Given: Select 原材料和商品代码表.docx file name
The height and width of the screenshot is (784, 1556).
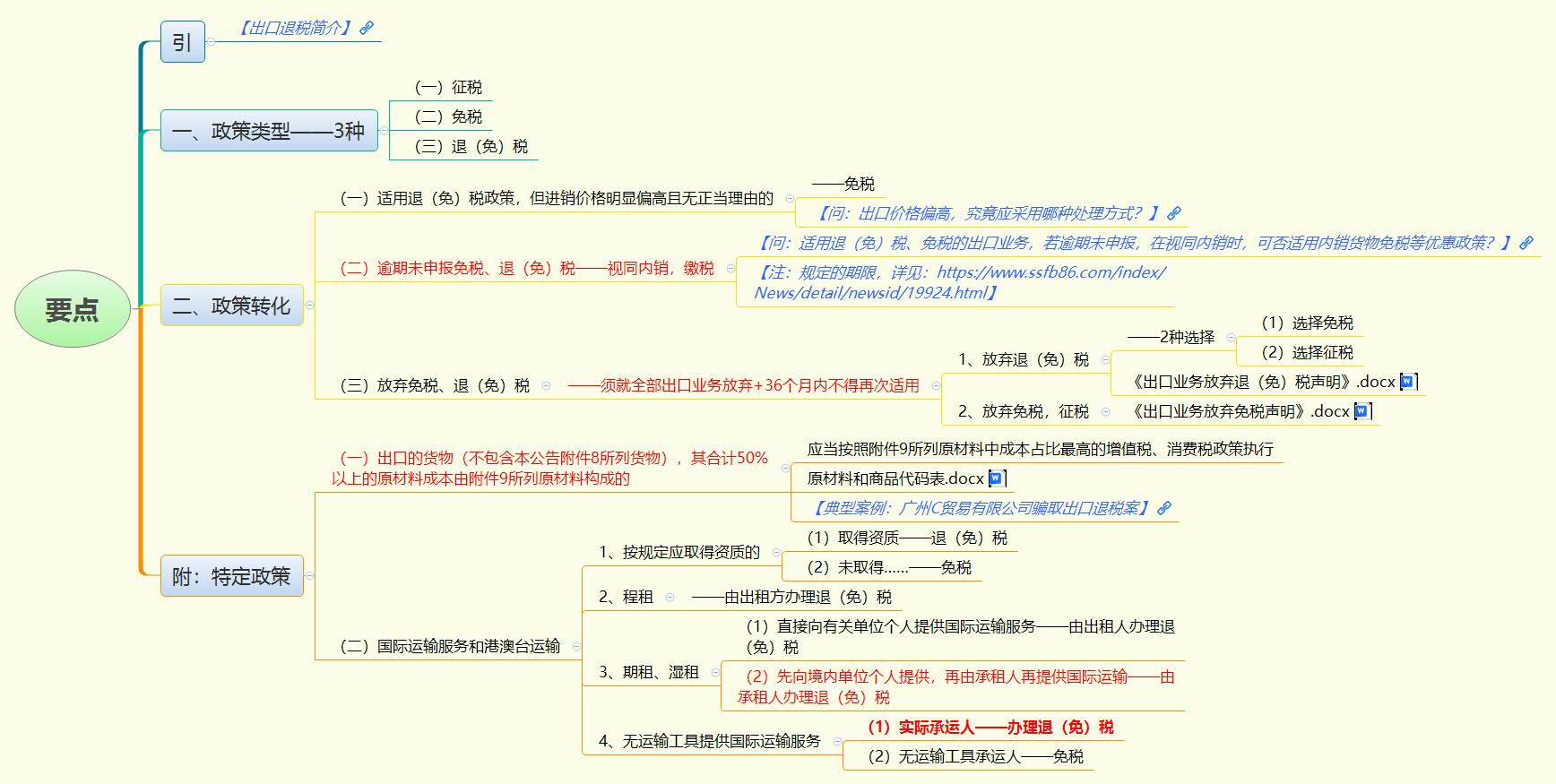Looking at the screenshot, I should coord(895,478).
